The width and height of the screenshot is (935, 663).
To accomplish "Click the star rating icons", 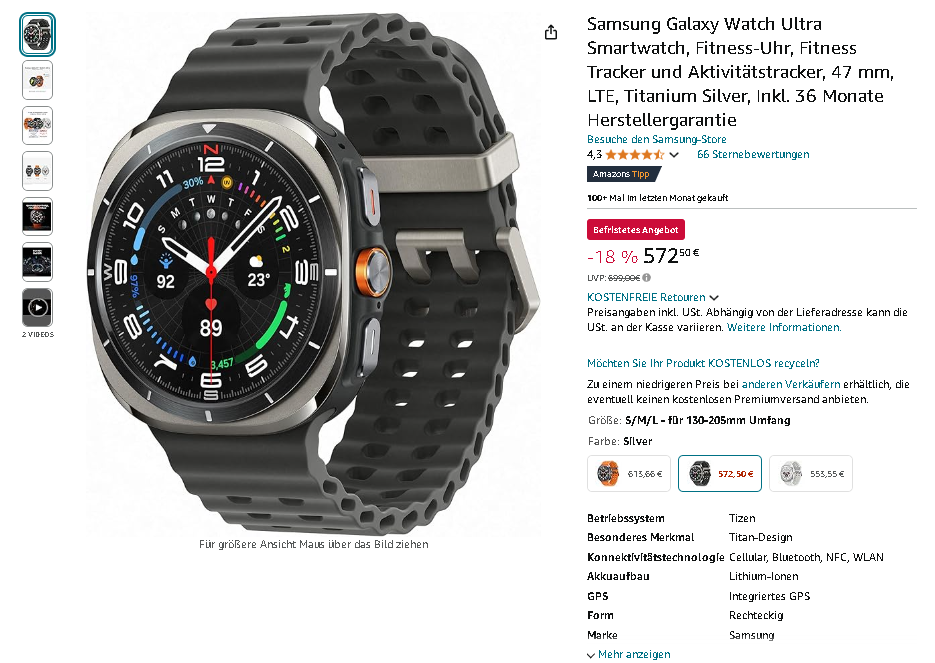I will [634, 155].
